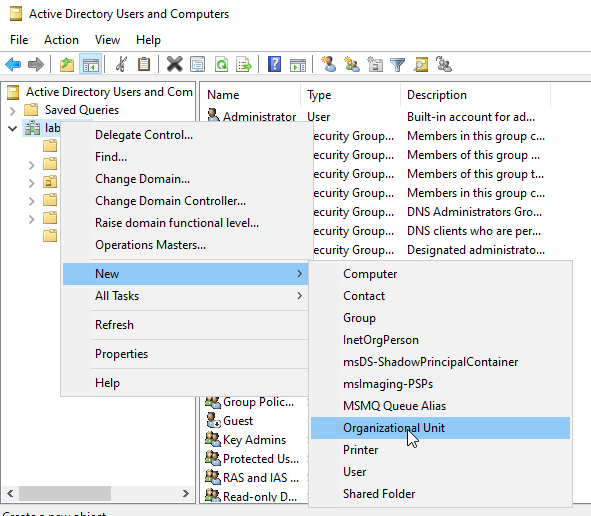This screenshot has height=516, width=591.
Task: Select All Tasks in context menu
Action: click(185, 296)
